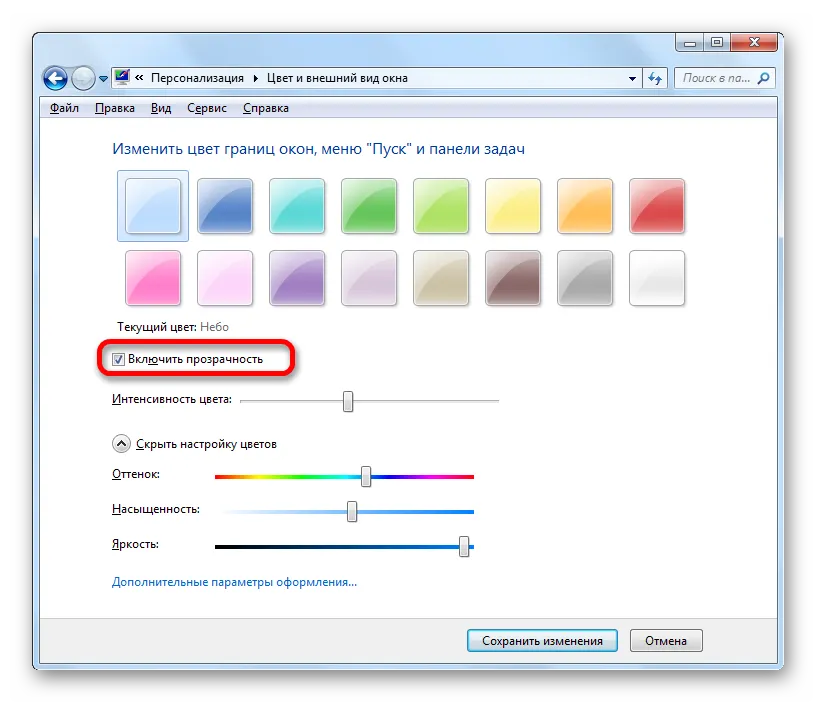Open the recent pages dropdown arrow

click(x=103, y=79)
